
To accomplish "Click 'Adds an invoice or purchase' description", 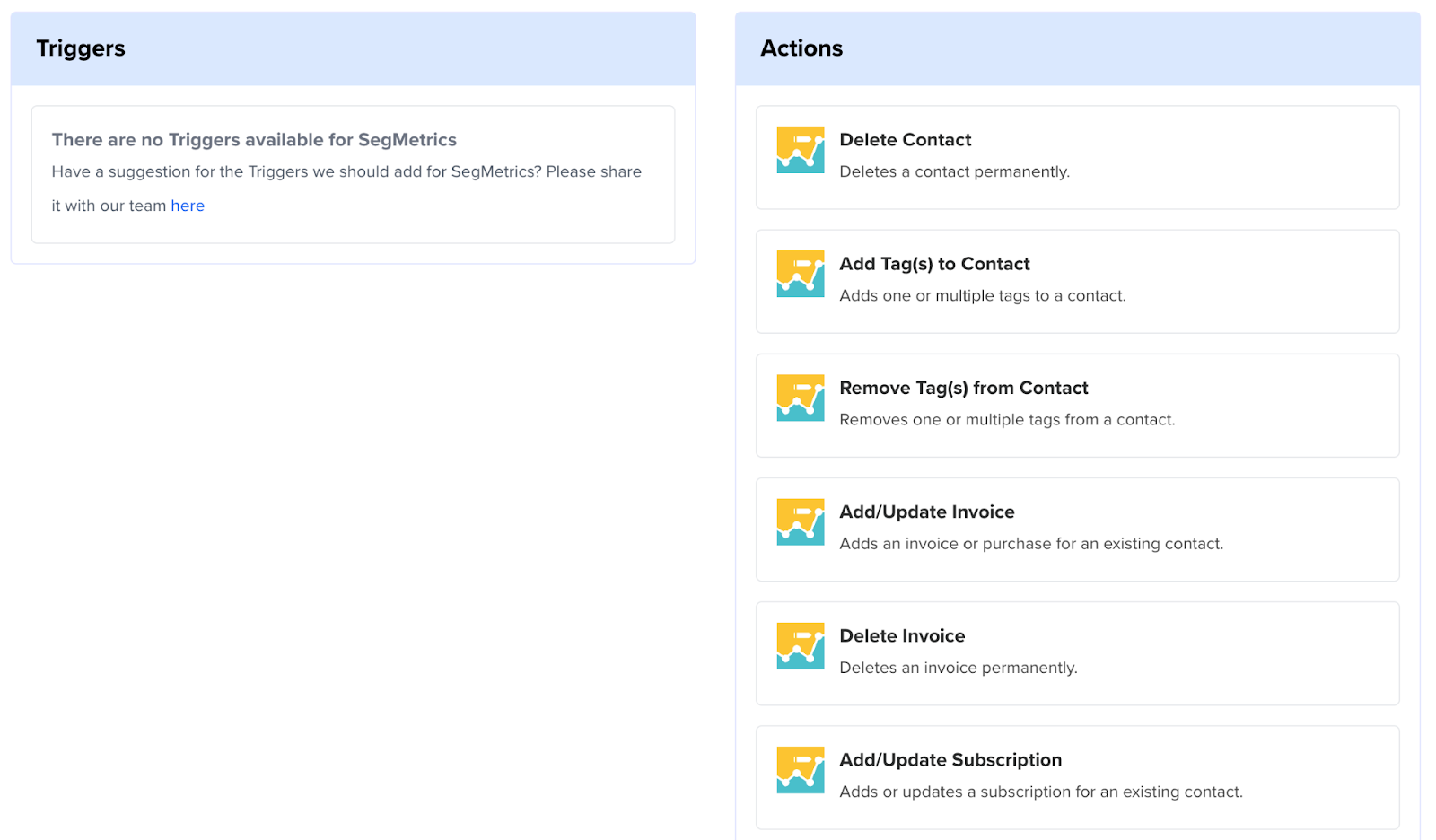I will [x=1030, y=544].
